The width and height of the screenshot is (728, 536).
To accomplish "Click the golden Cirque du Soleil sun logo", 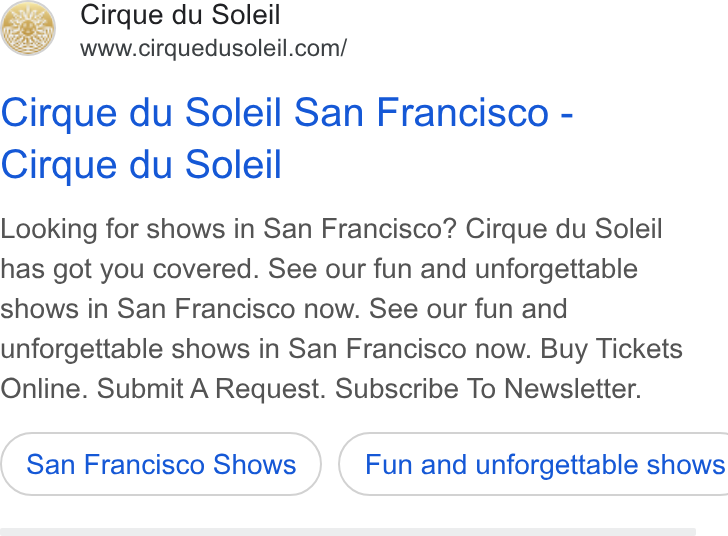I will (x=28, y=28).
